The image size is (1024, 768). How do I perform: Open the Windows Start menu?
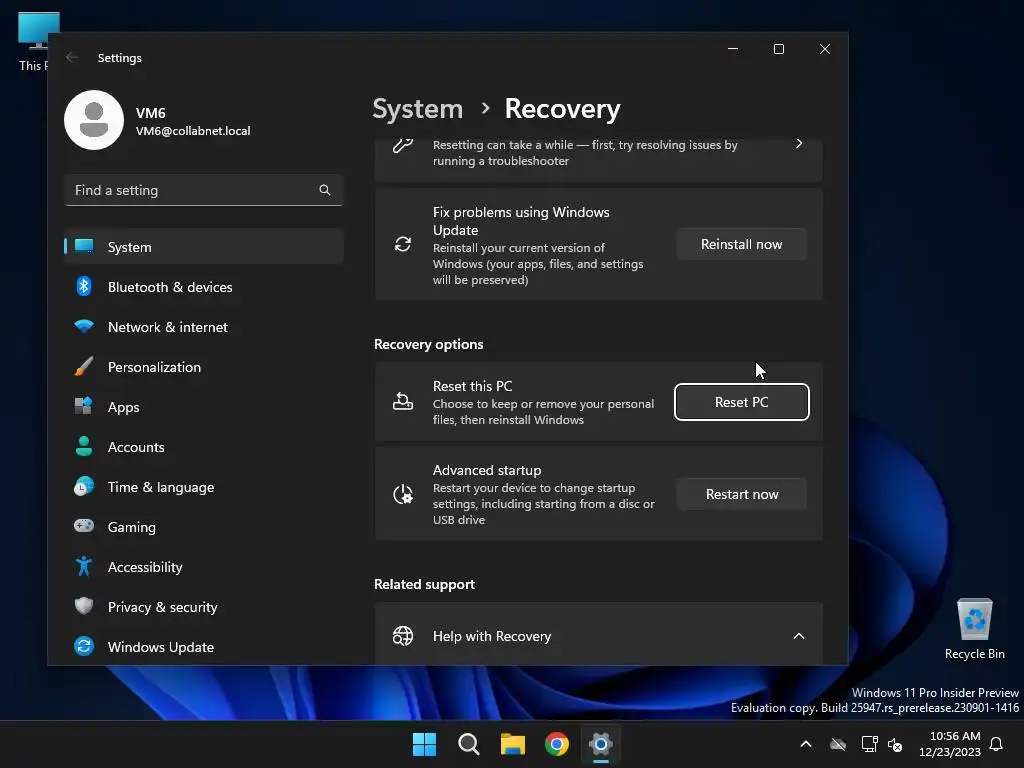click(x=424, y=744)
